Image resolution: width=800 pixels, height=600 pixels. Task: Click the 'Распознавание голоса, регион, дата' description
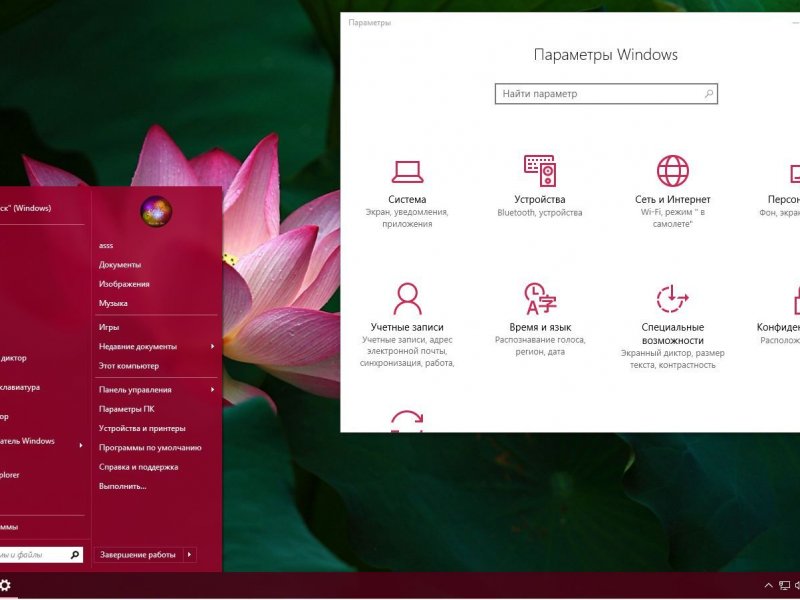click(x=540, y=346)
